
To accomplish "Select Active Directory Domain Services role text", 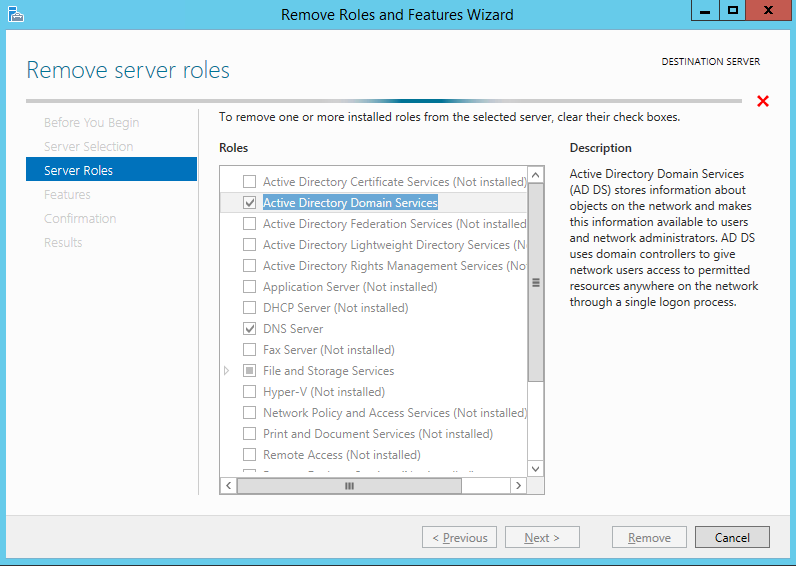I will 350,203.
